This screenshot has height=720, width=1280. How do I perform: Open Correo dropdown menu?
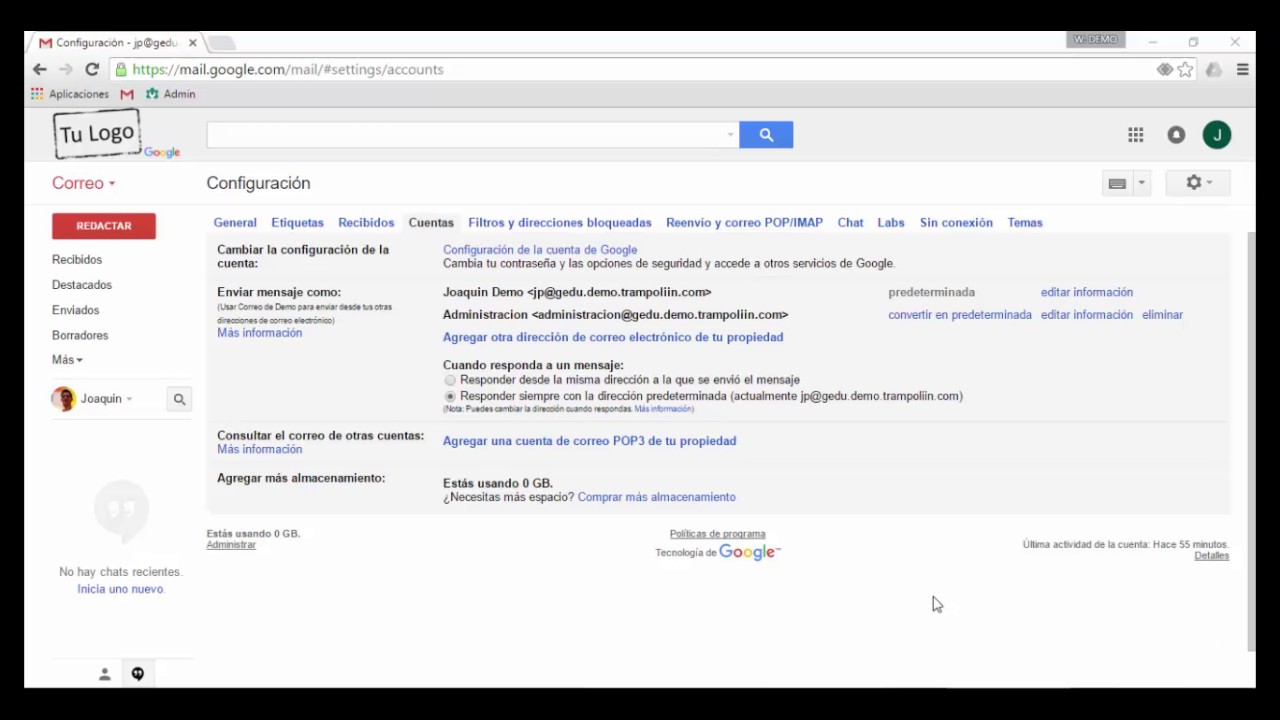point(84,183)
